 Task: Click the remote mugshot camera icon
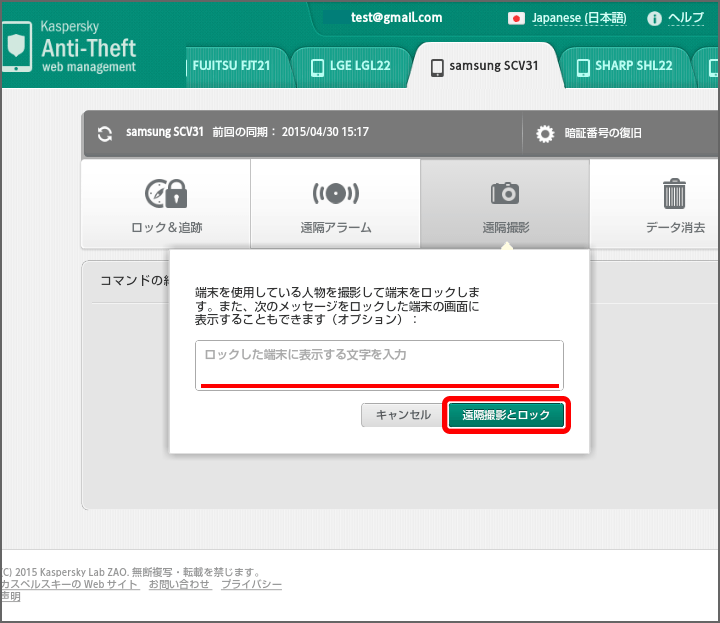[505, 193]
